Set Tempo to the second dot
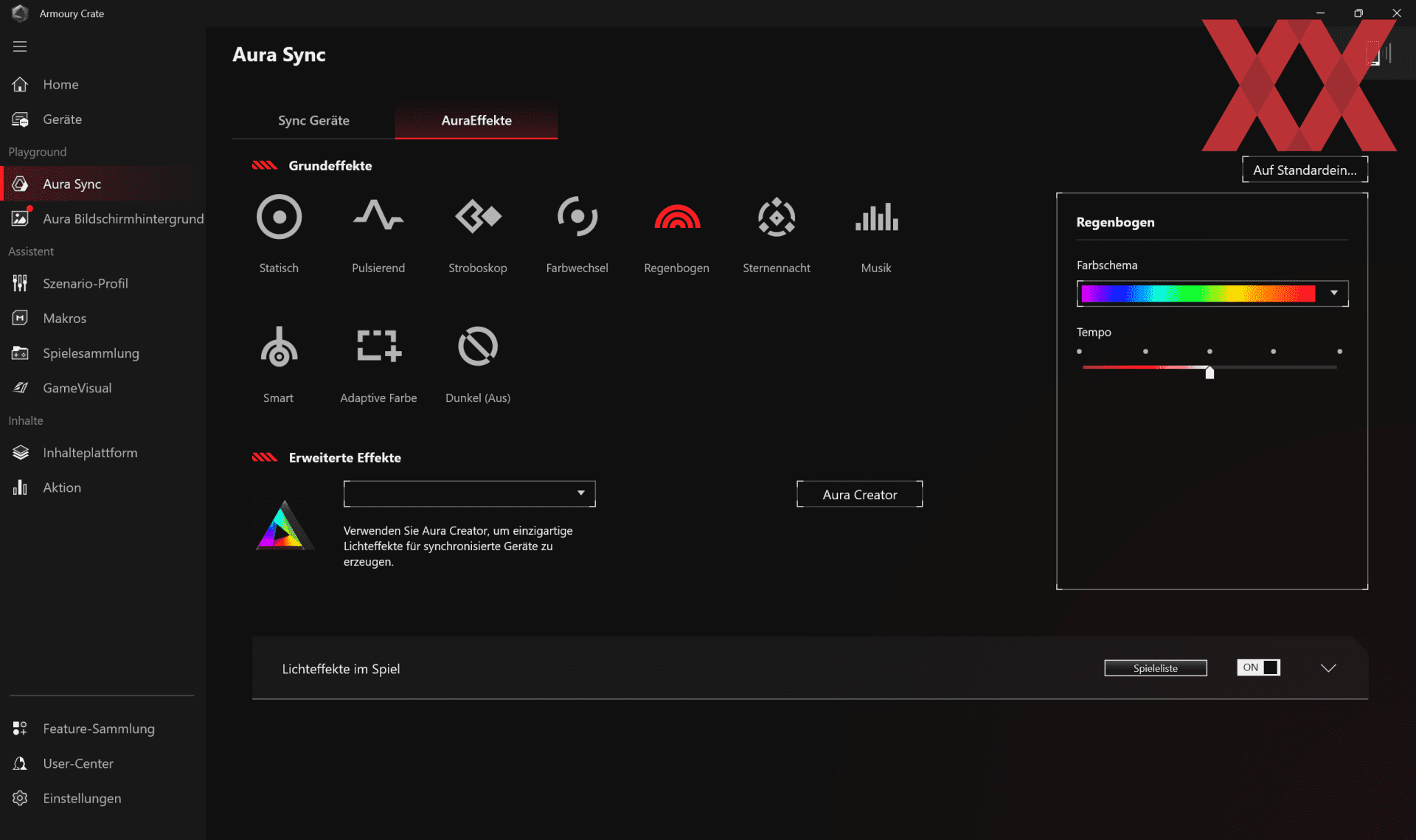This screenshot has height=840, width=1416. 1145,352
